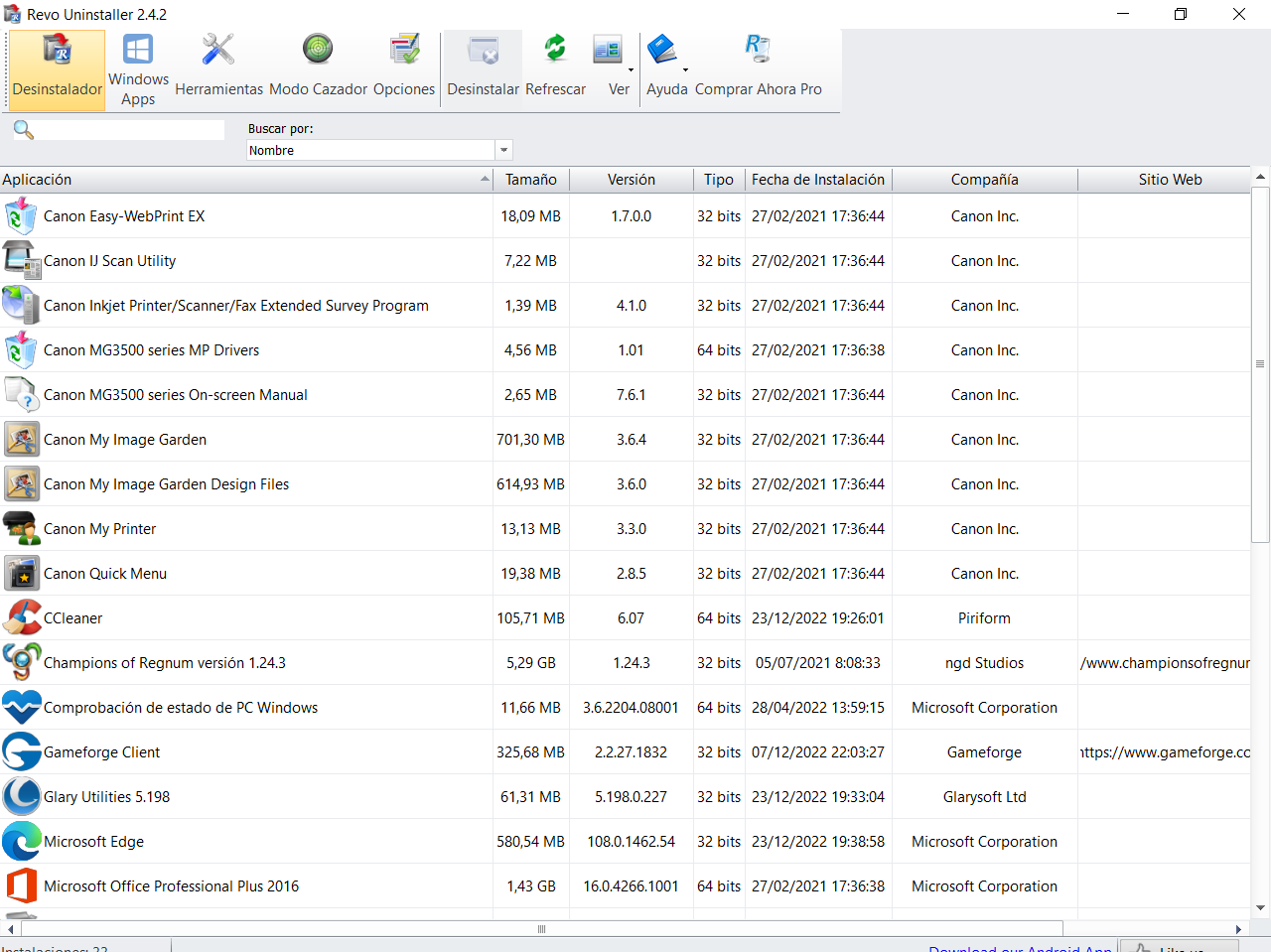Screen dimensions: 1271x952
Task: Sort by Versión column header
Action: [x=632, y=180]
